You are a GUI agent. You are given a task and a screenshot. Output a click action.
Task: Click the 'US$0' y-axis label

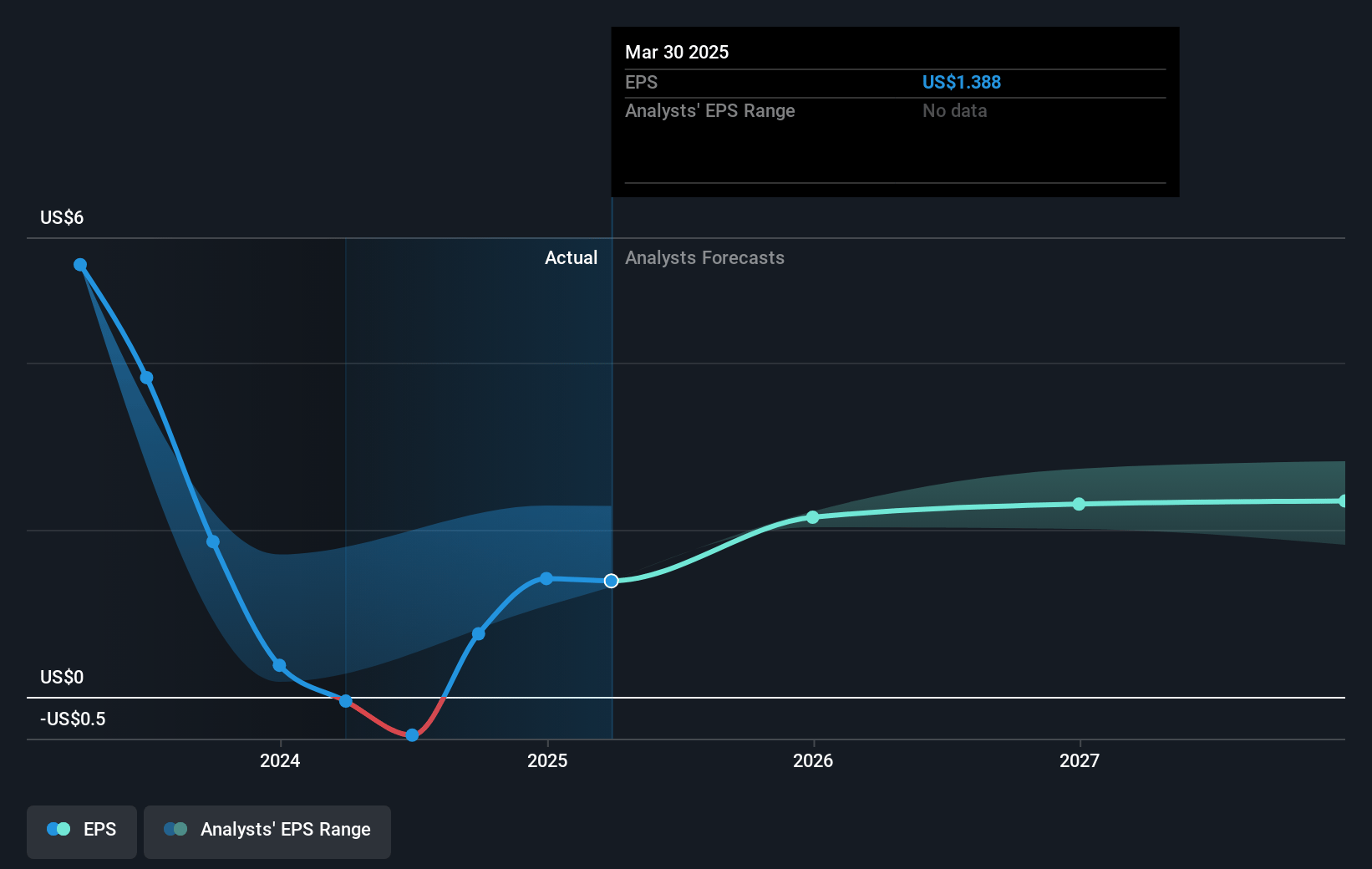point(62,678)
